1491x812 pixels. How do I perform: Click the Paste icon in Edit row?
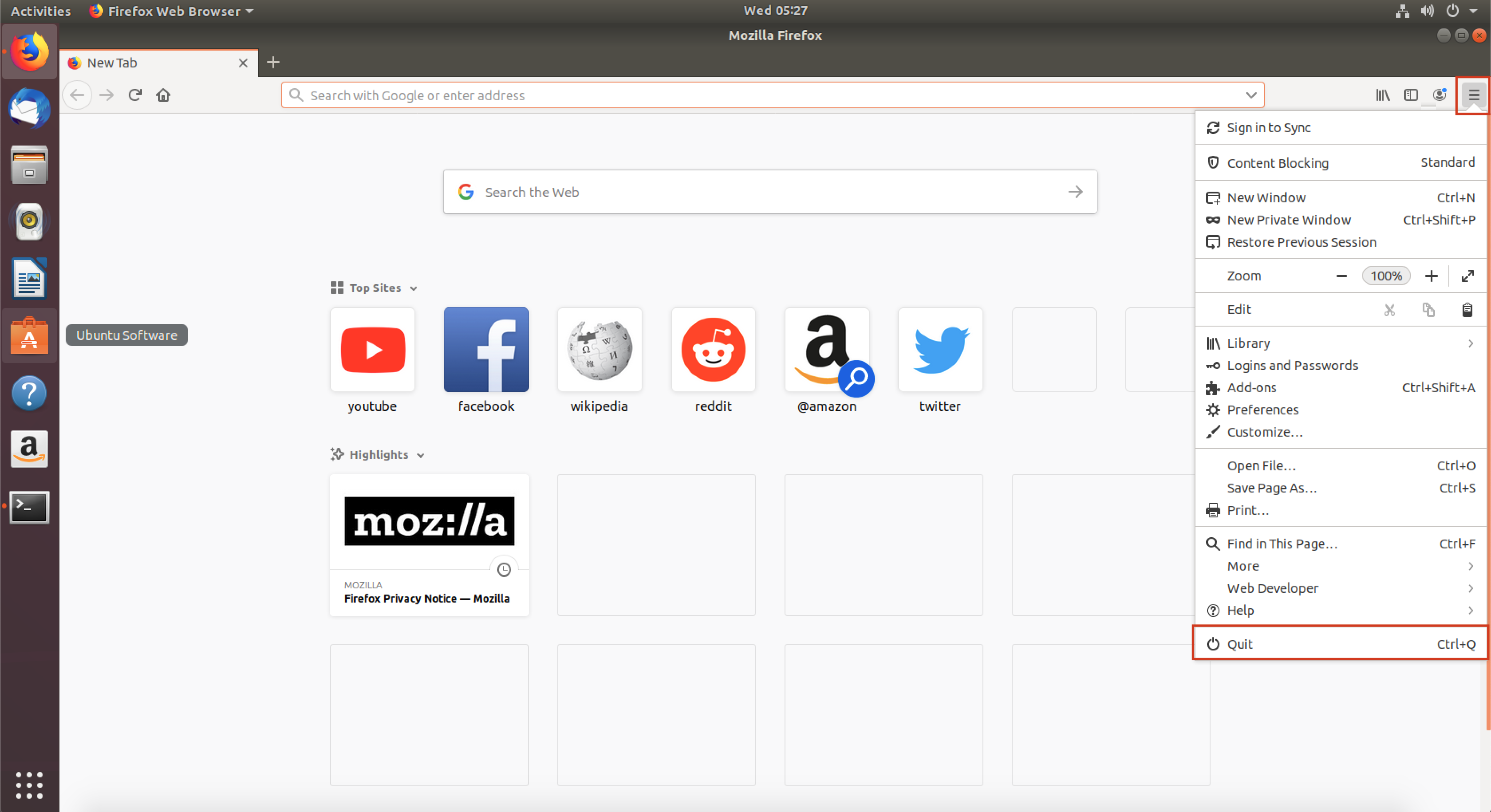pyautogui.click(x=1467, y=310)
